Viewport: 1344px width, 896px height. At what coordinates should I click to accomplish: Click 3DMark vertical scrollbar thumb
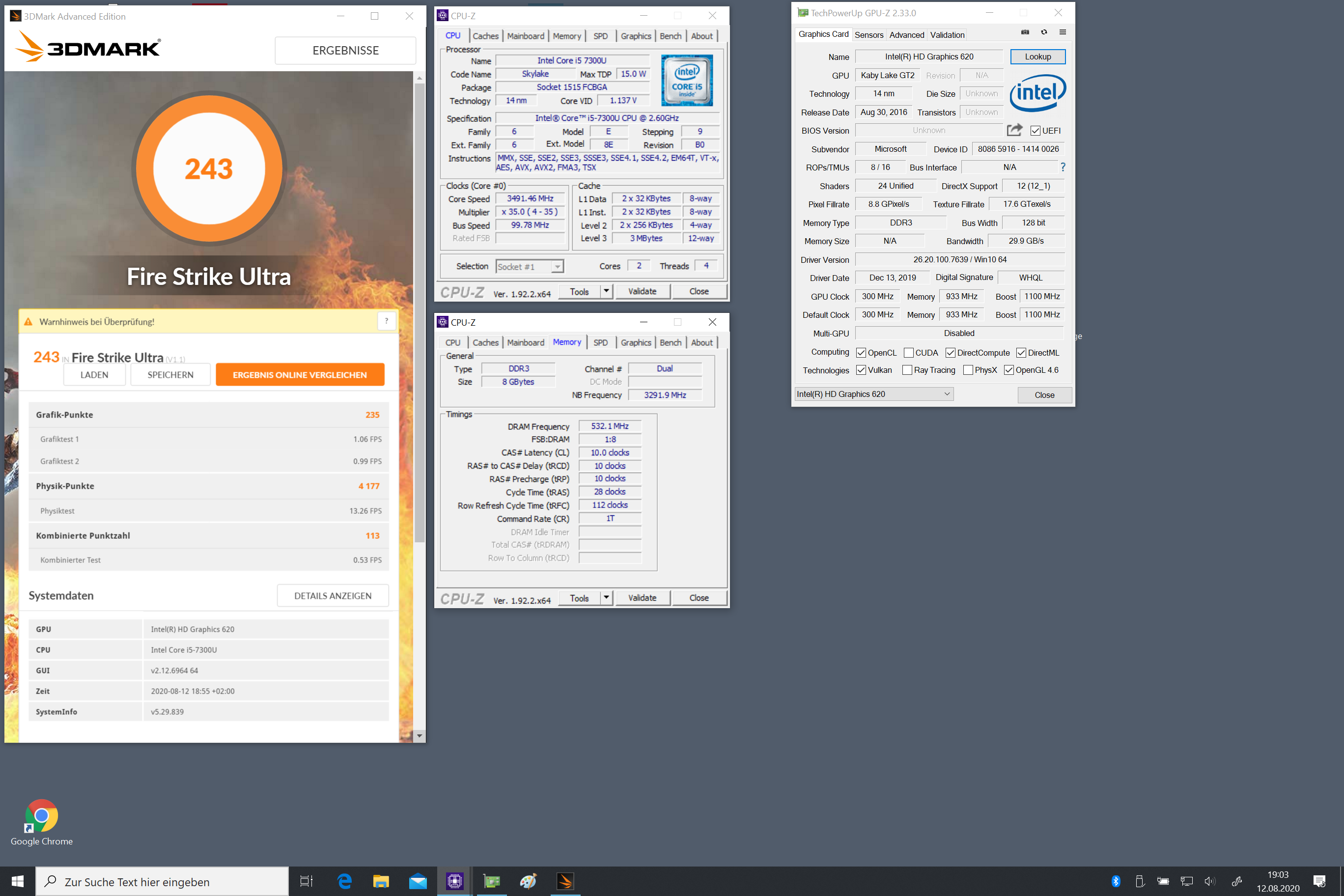(420, 312)
